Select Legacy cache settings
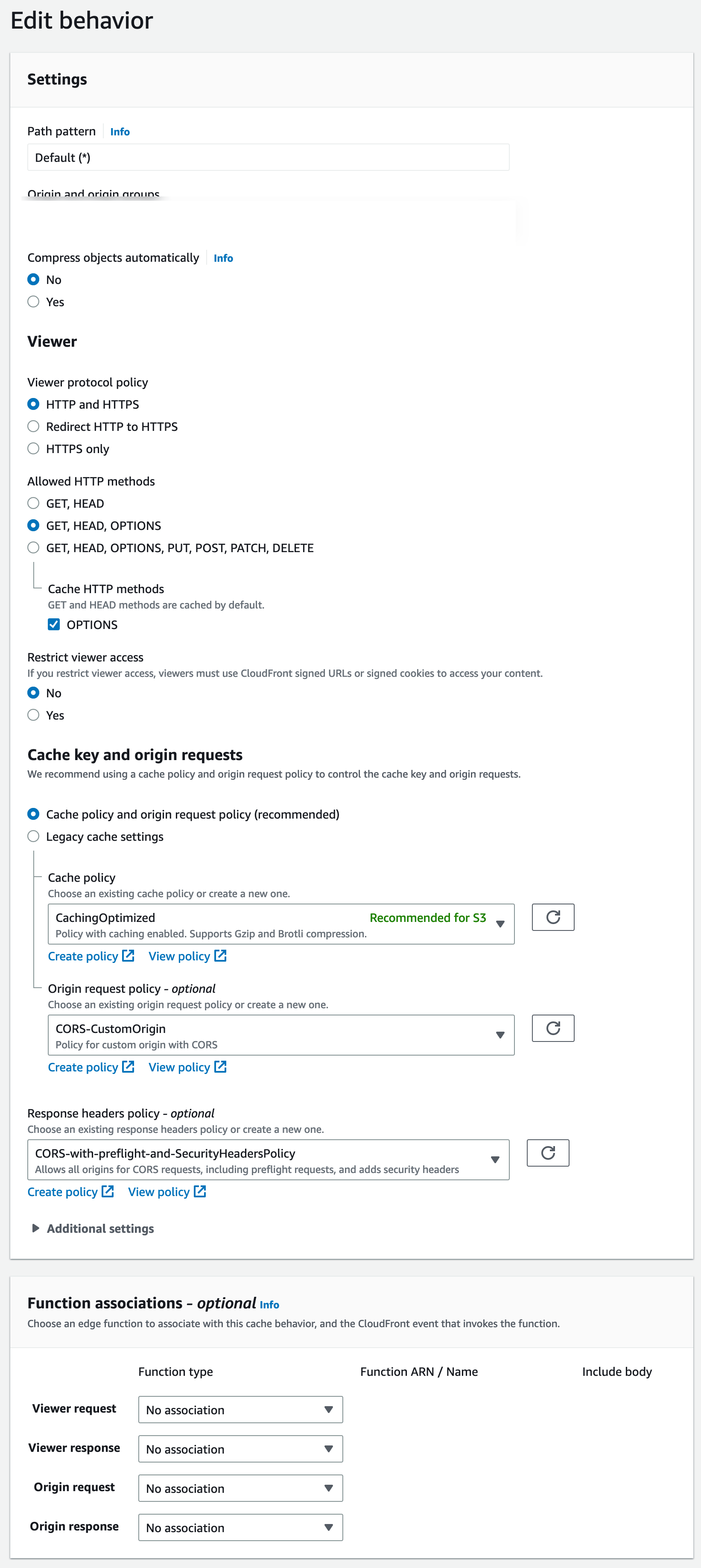Image resolution: width=701 pixels, height=1568 pixels. 33,837
